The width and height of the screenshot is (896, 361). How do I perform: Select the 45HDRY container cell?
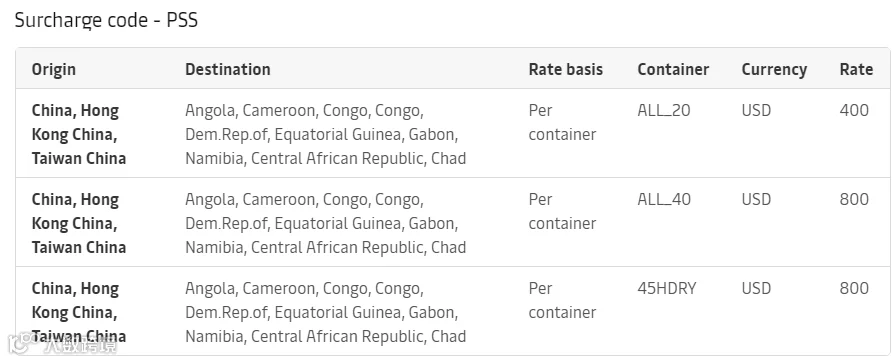[667, 288]
